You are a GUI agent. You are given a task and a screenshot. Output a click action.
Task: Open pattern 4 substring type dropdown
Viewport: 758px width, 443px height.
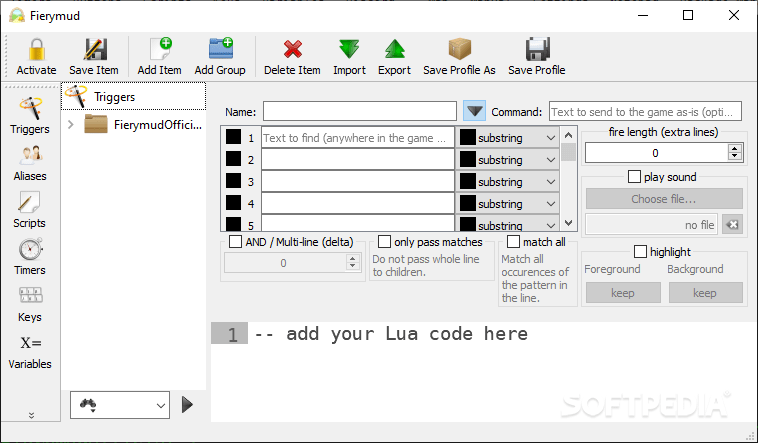[507, 204]
